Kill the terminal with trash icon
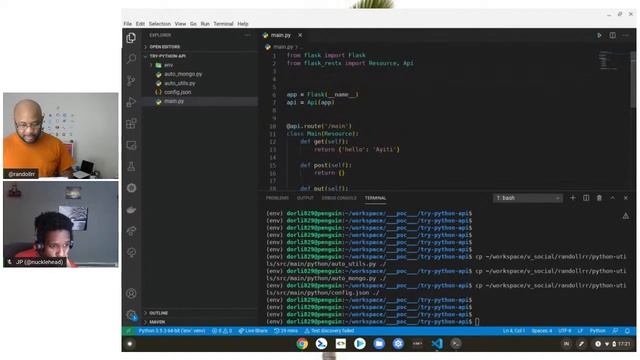The height and width of the screenshot is (360, 640). (x=599, y=198)
